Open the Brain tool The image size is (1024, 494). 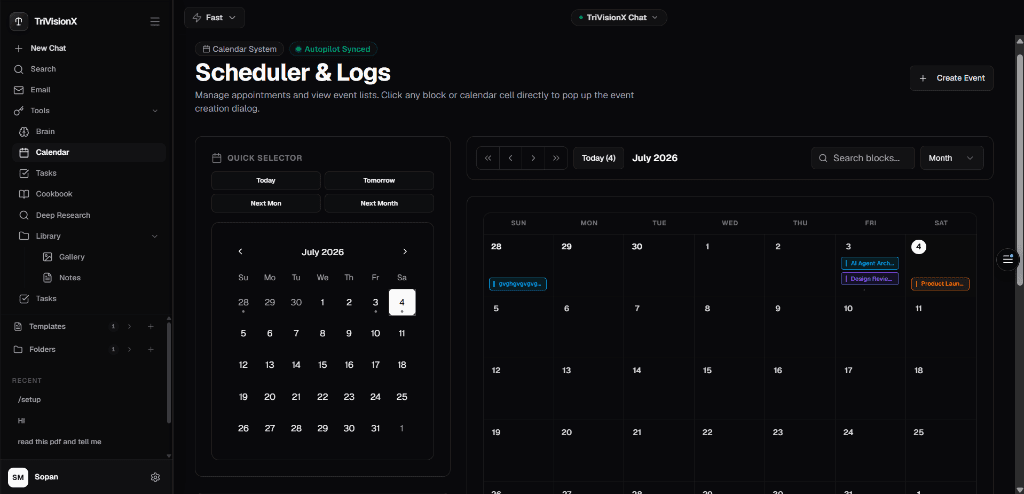click(45, 131)
